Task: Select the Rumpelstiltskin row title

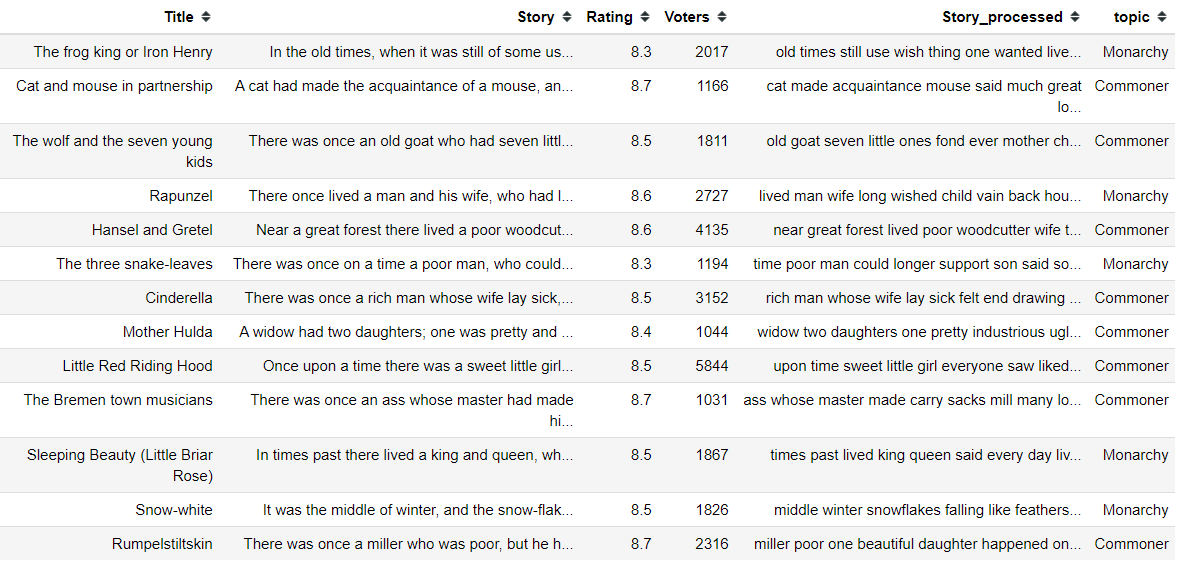Action: pos(162,544)
